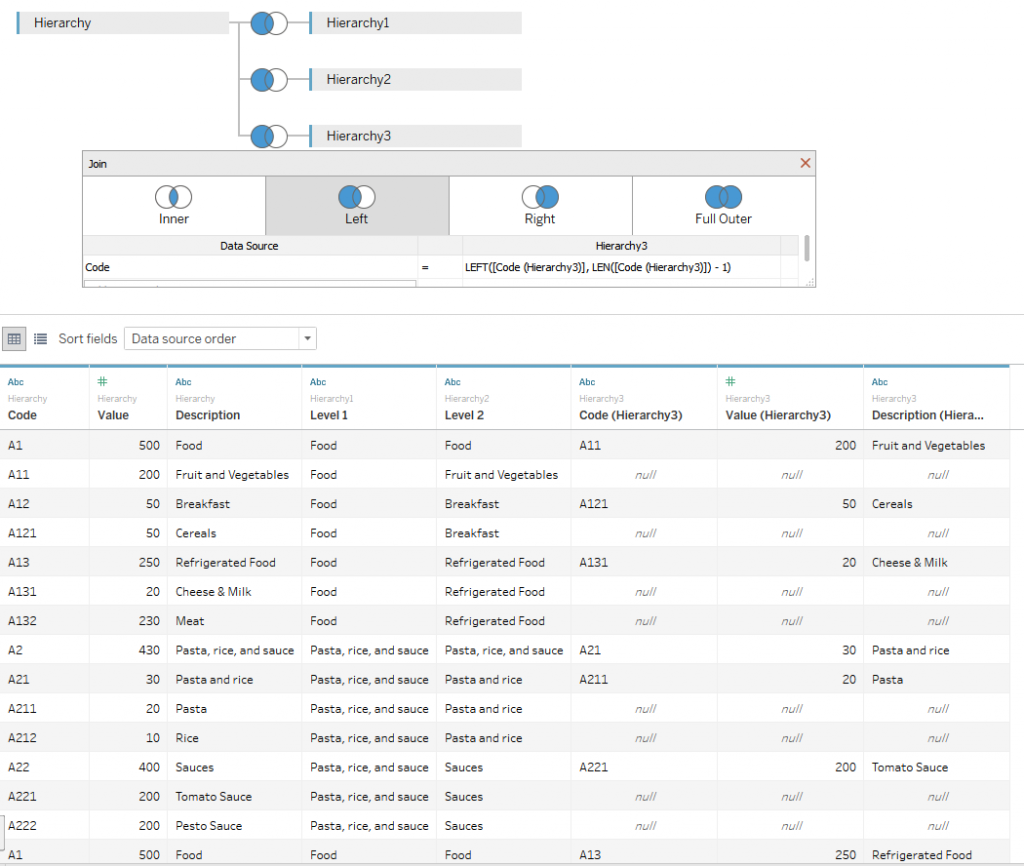Change data type icon of Code (Hierarchy3) column
Image resolution: width=1024 pixels, height=866 pixels.
coord(587,382)
